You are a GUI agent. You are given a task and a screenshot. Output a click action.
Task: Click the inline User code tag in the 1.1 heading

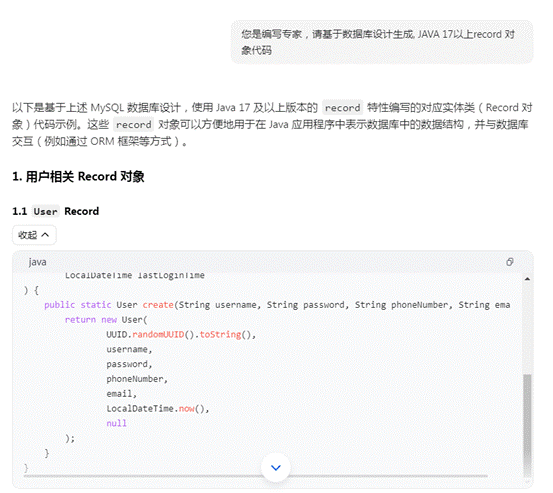point(45,212)
